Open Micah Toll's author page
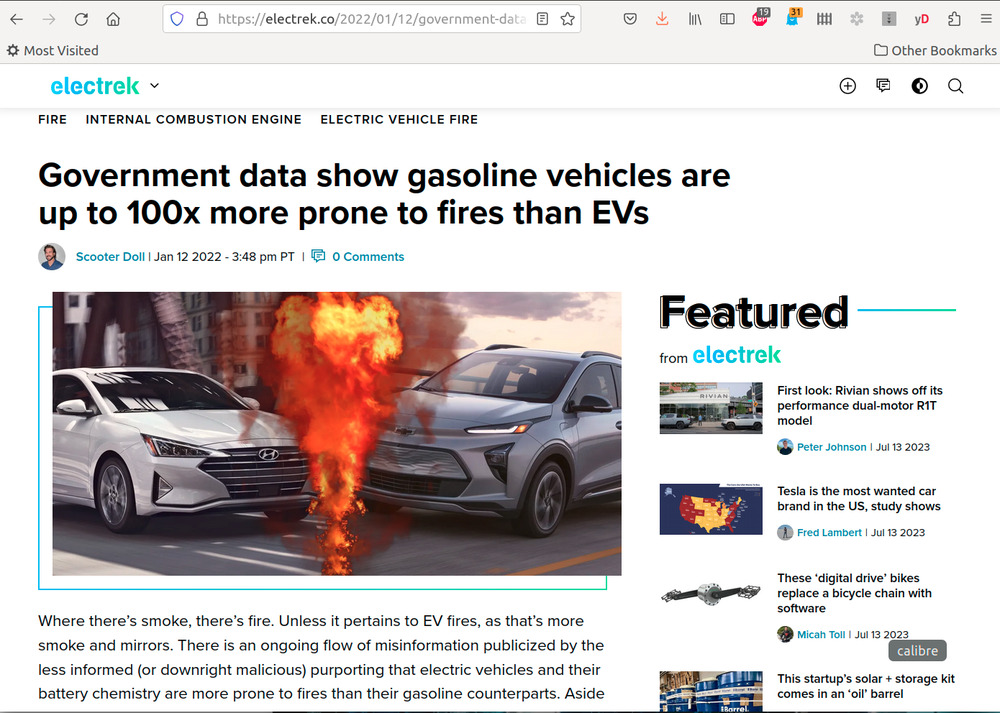 (x=821, y=635)
